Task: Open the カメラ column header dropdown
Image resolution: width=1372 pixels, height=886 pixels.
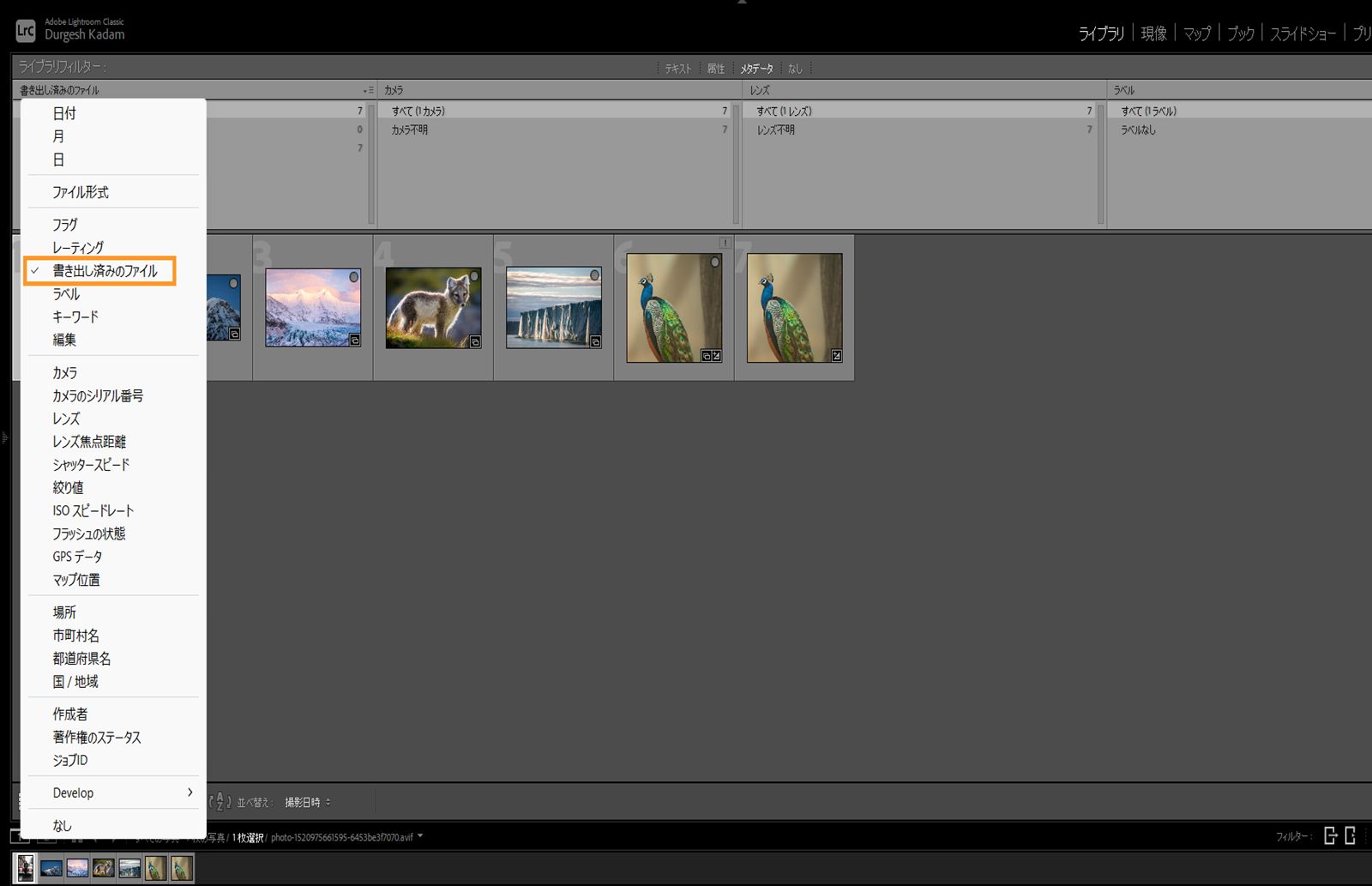Action: 394,90
